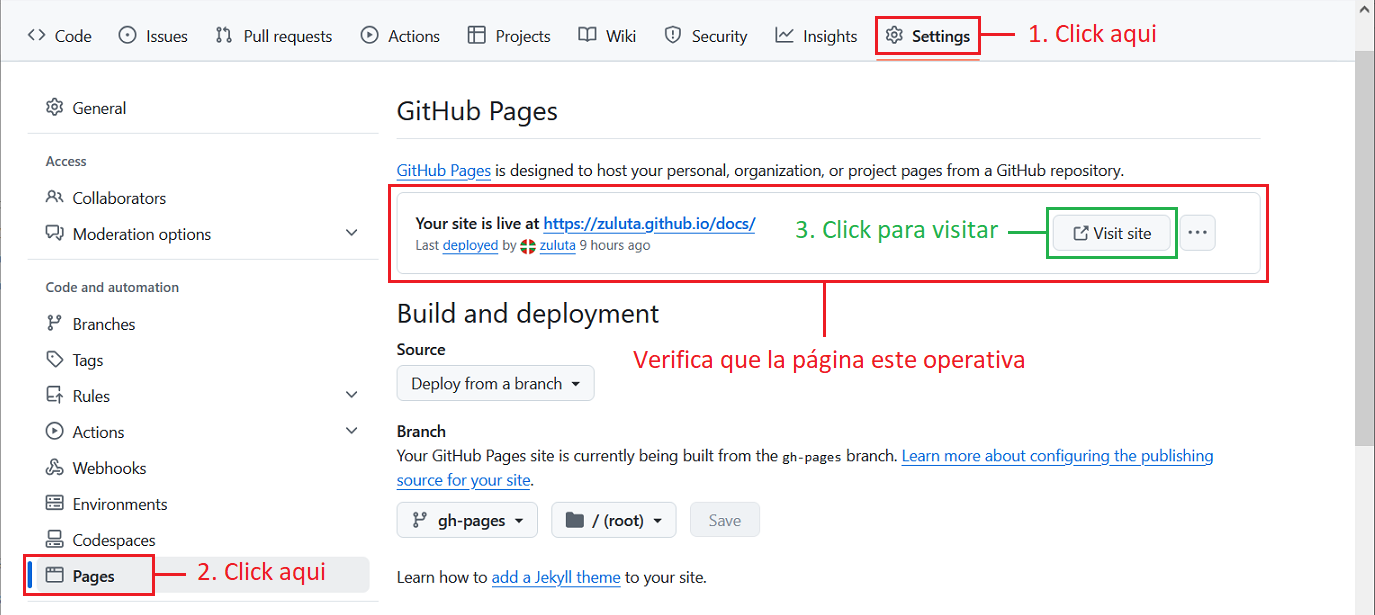Expand the Moderation options section
This screenshot has height=615, width=1375.
pyautogui.click(x=351, y=233)
